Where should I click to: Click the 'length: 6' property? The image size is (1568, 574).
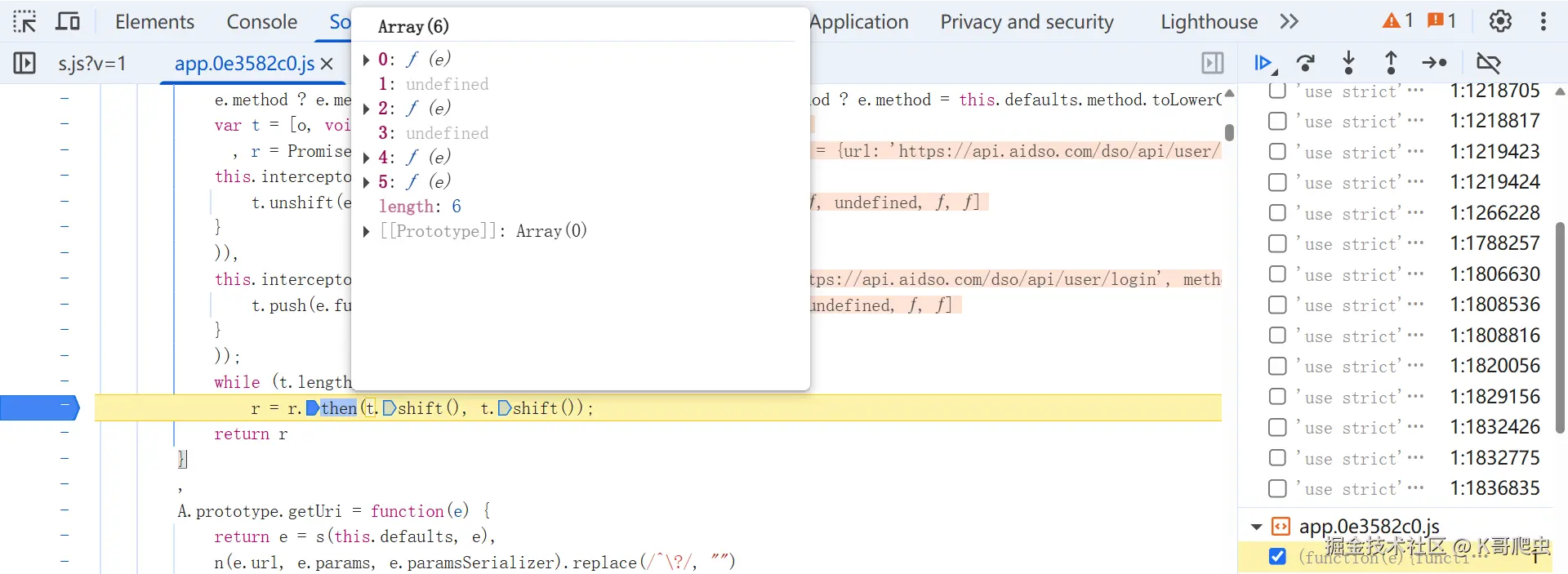click(x=420, y=207)
